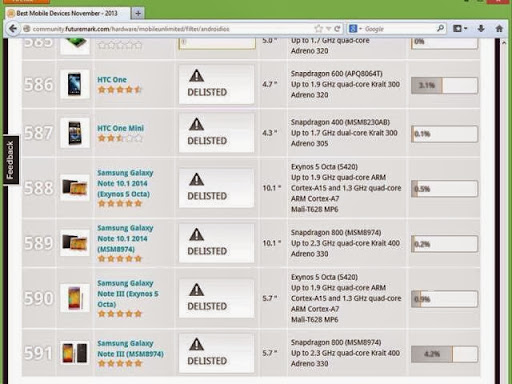Expand the search engine selector dropdown
Viewport: 512px width, 384px height.
point(355,29)
